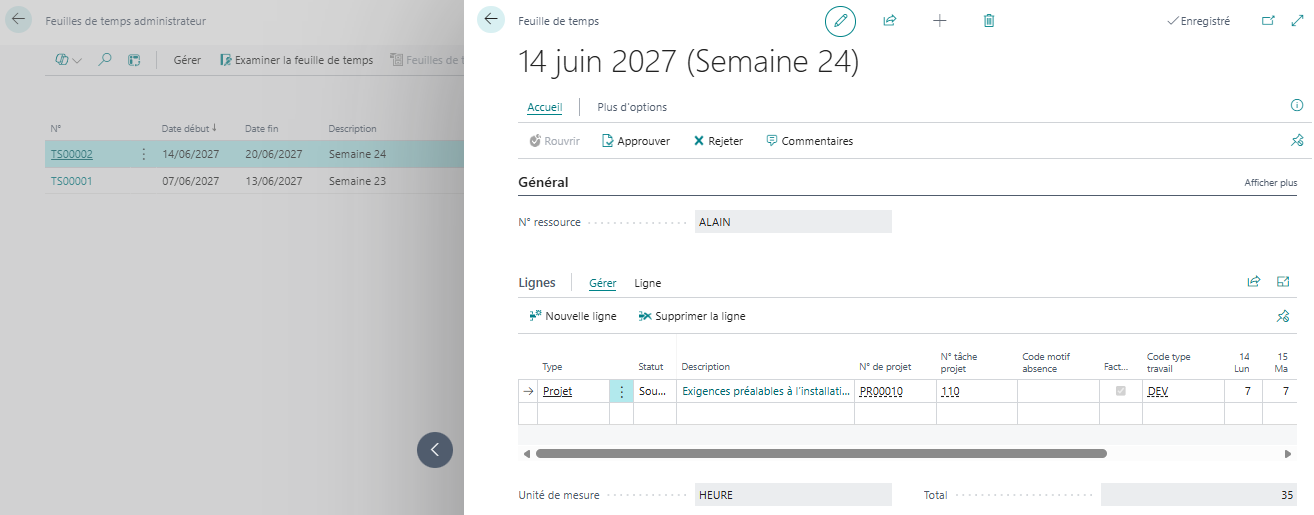
Task: Click the trash delete icon
Action: [989, 20]
